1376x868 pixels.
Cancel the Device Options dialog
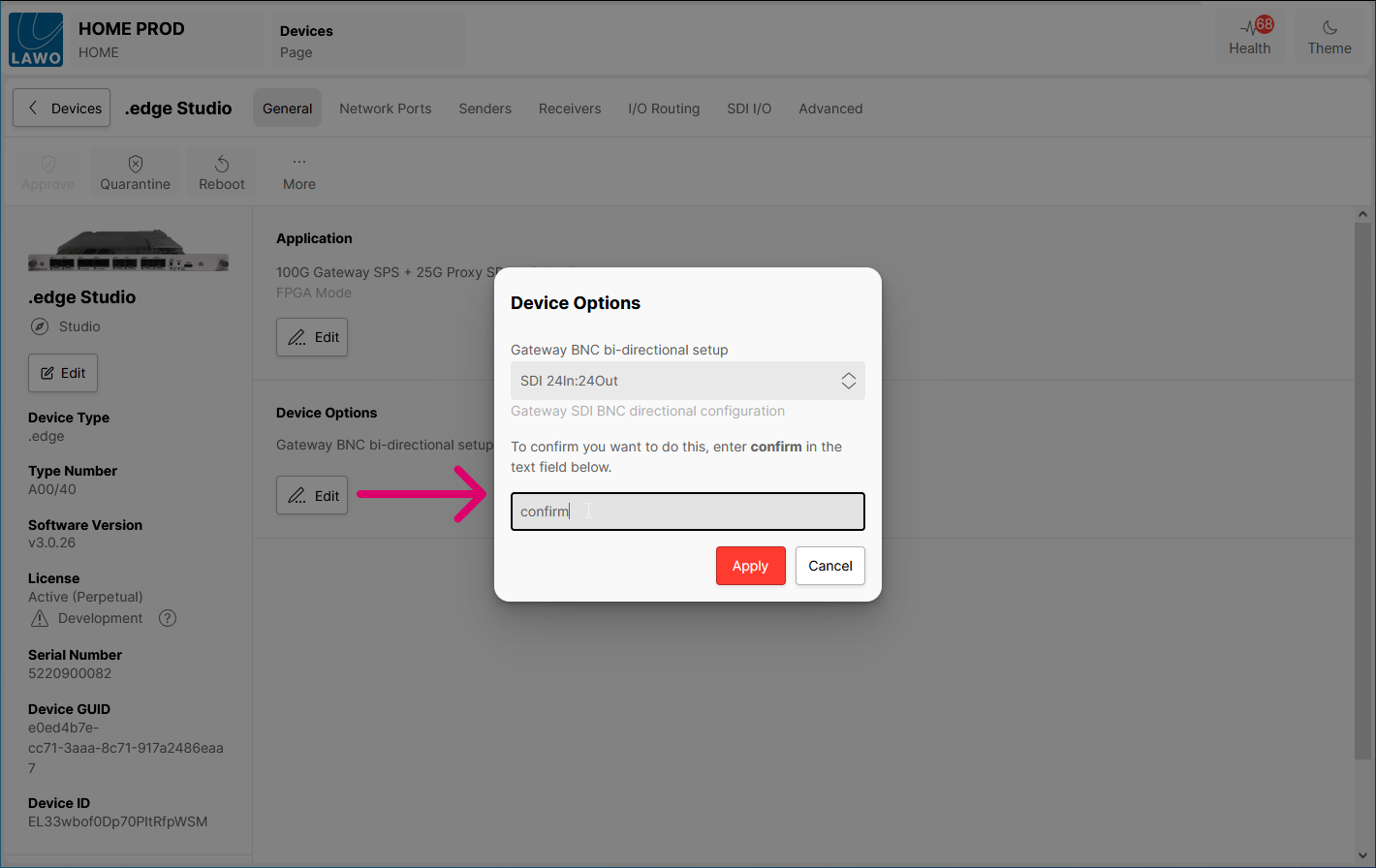tap(829, 566)
